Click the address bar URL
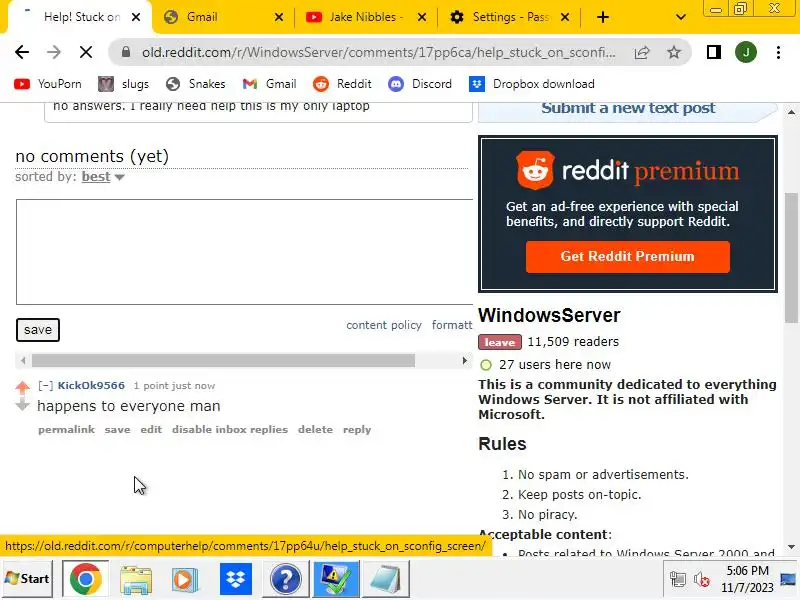This screenshot has width=800, height=600. pyautogui.click(x=379, y=52)
